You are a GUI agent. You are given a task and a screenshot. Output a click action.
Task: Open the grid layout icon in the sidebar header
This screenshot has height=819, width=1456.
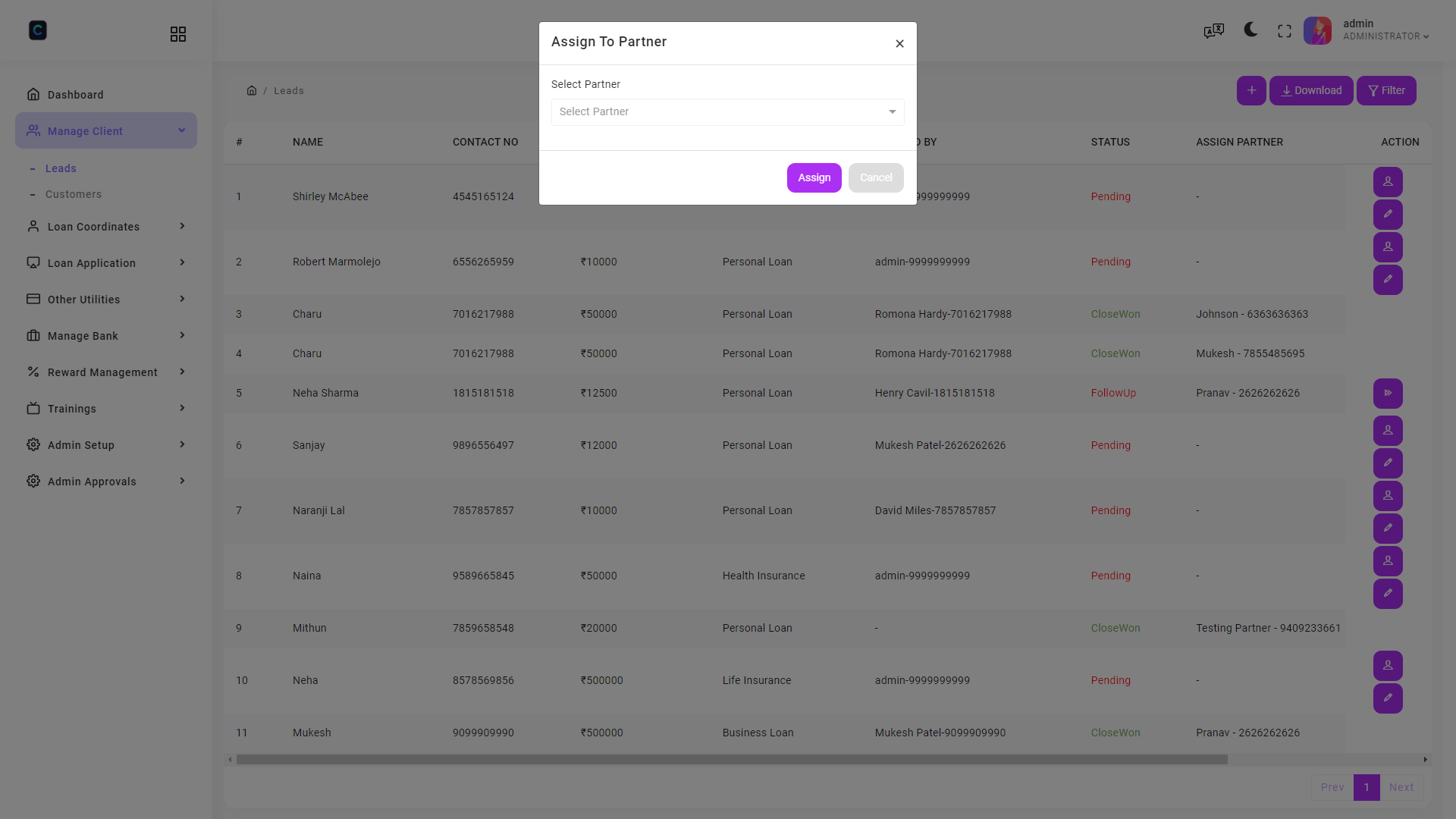178,33
